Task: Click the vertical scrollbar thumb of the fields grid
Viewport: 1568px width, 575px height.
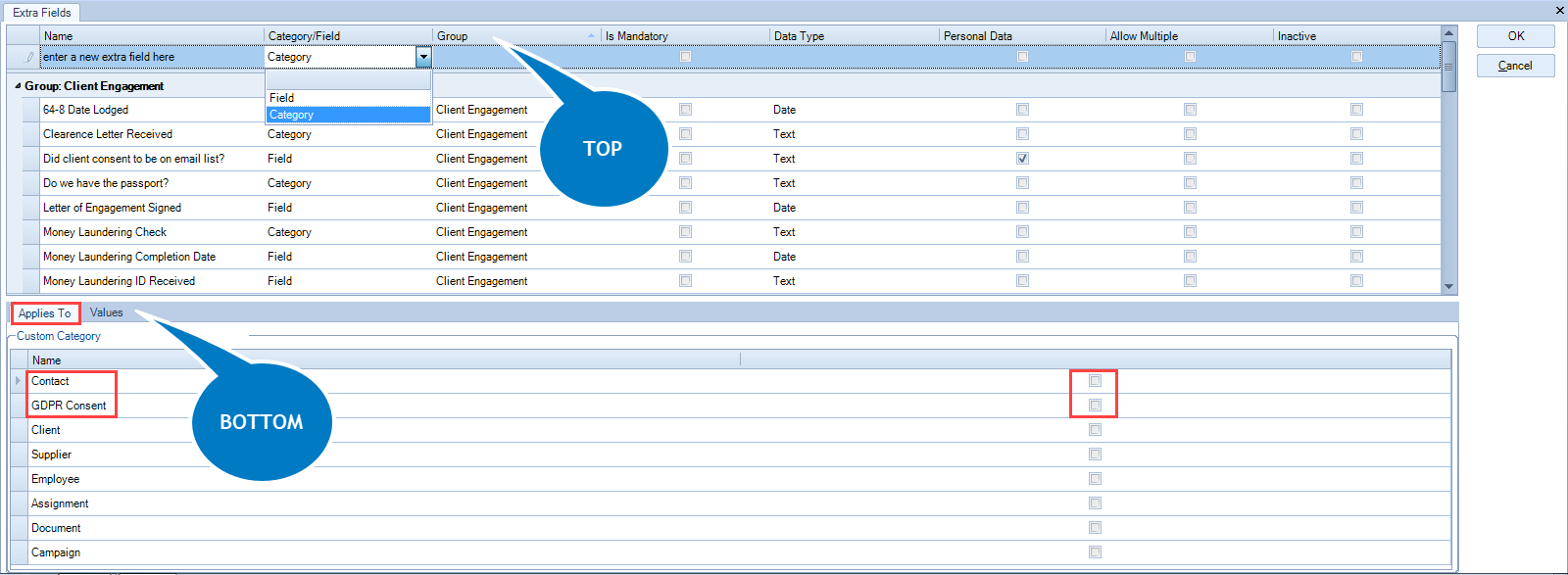Action: [1448, 67]
